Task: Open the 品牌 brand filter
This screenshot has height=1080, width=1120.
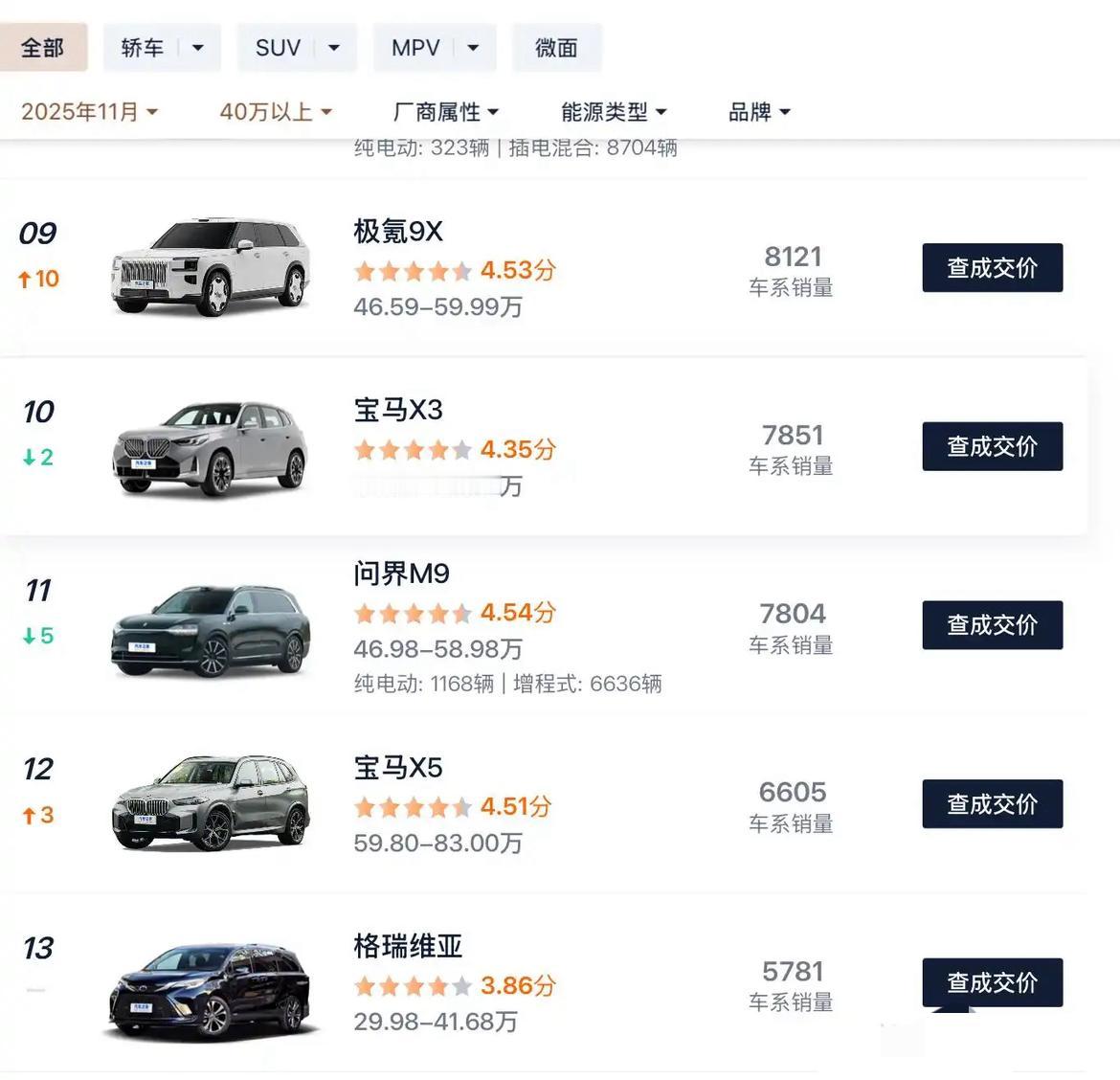Action: [759, 112]
